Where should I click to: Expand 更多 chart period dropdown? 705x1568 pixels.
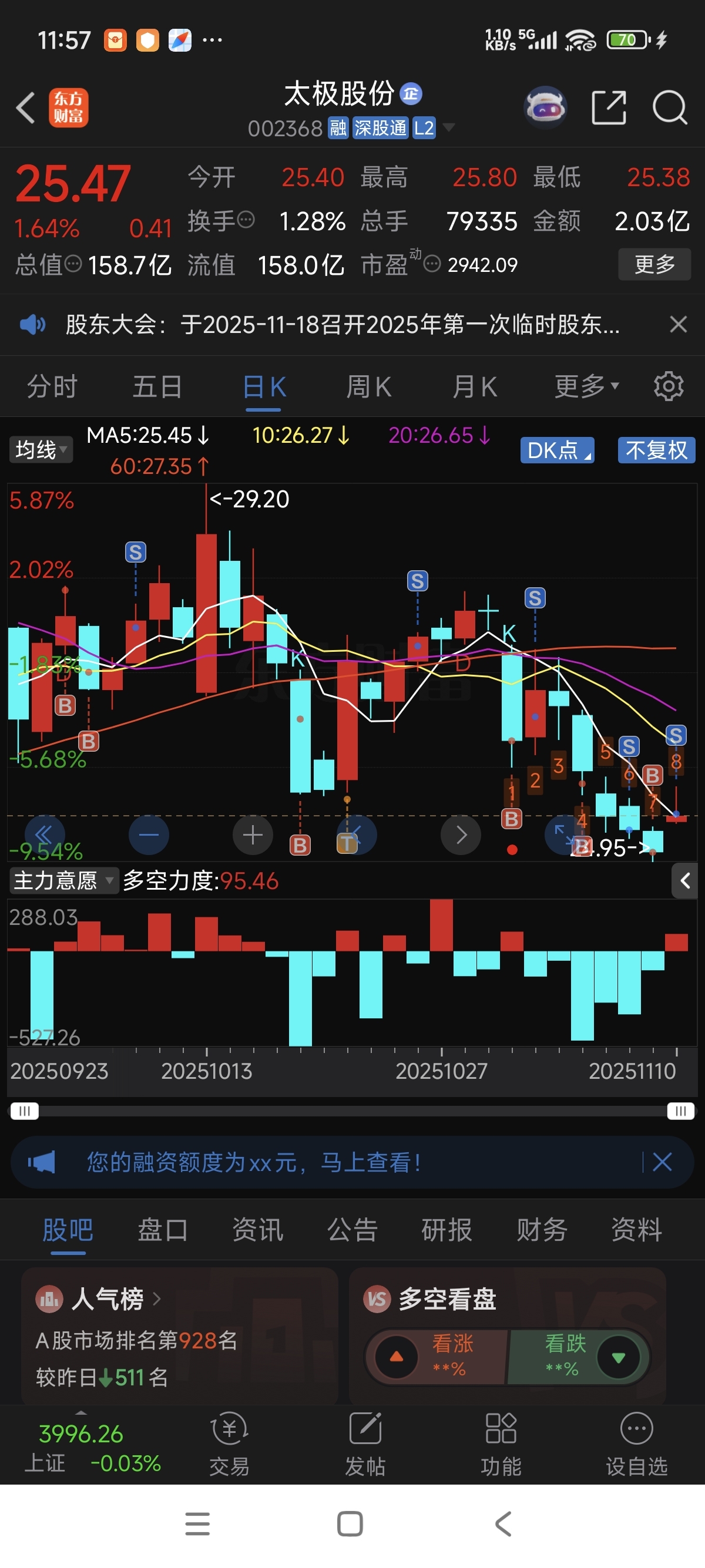(x=586, y=386)
